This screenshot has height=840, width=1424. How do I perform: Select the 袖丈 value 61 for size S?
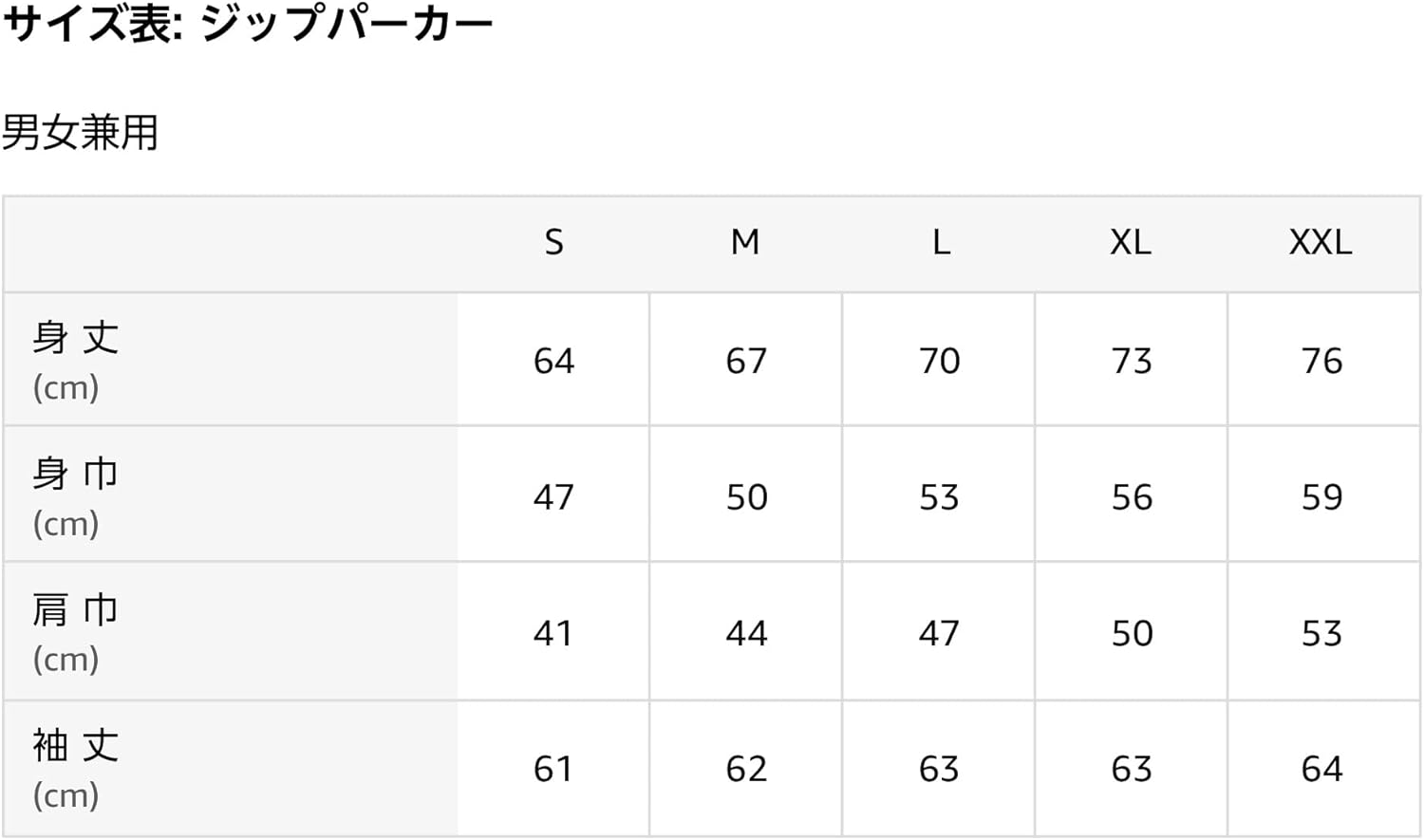(553, 769)
